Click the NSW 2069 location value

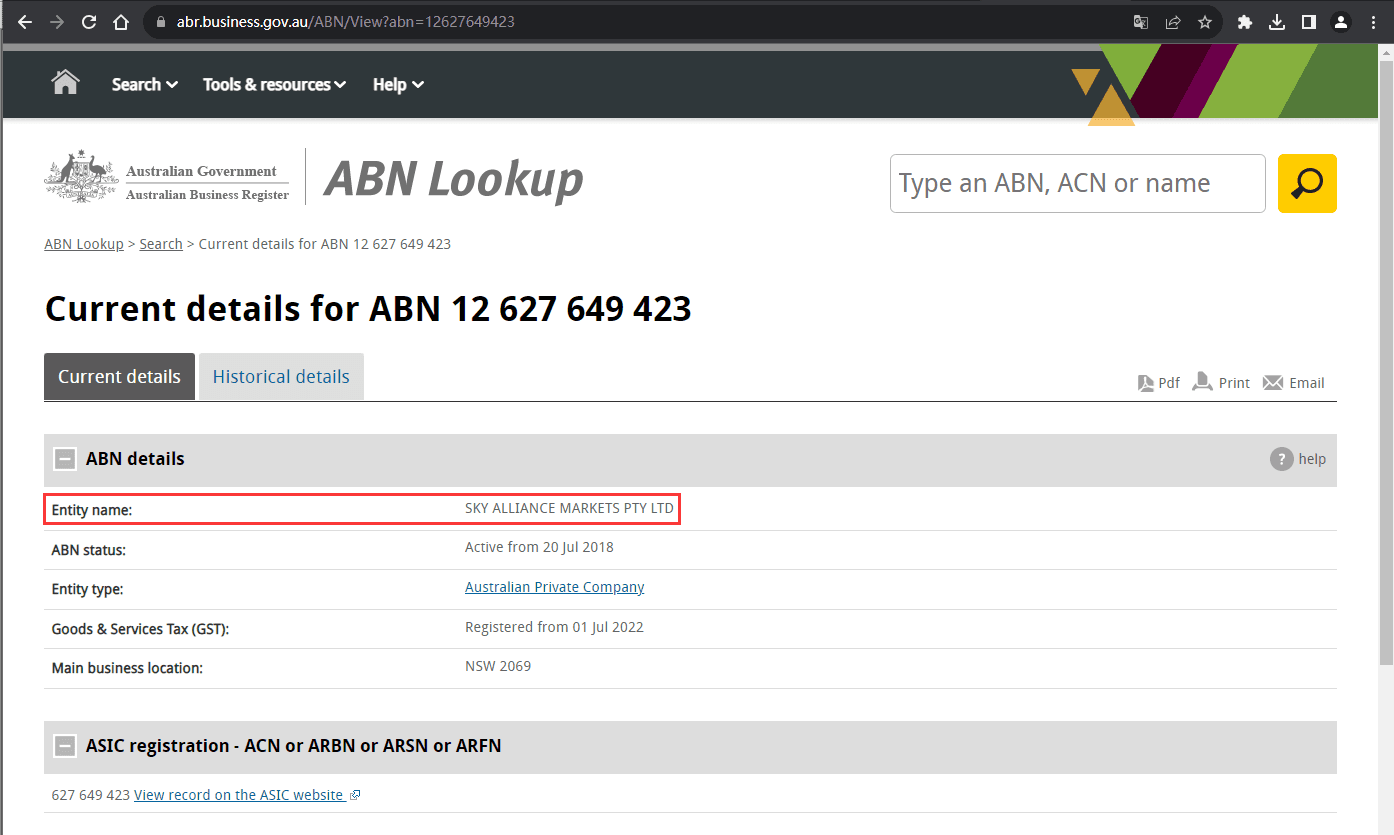[x=498, y=666]
